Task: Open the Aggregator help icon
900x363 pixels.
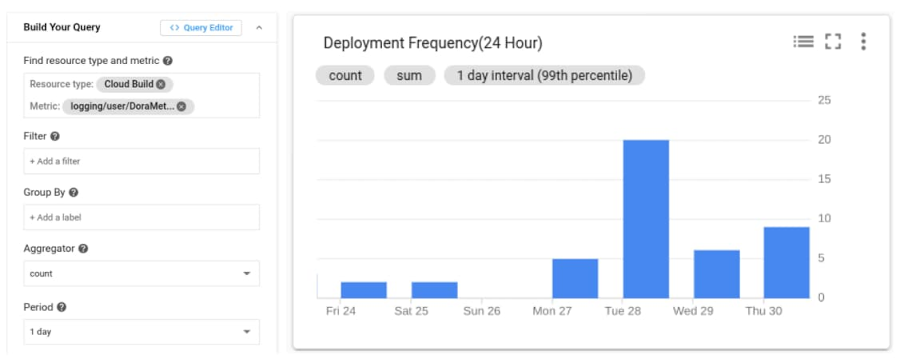Action: pos(83,249)
